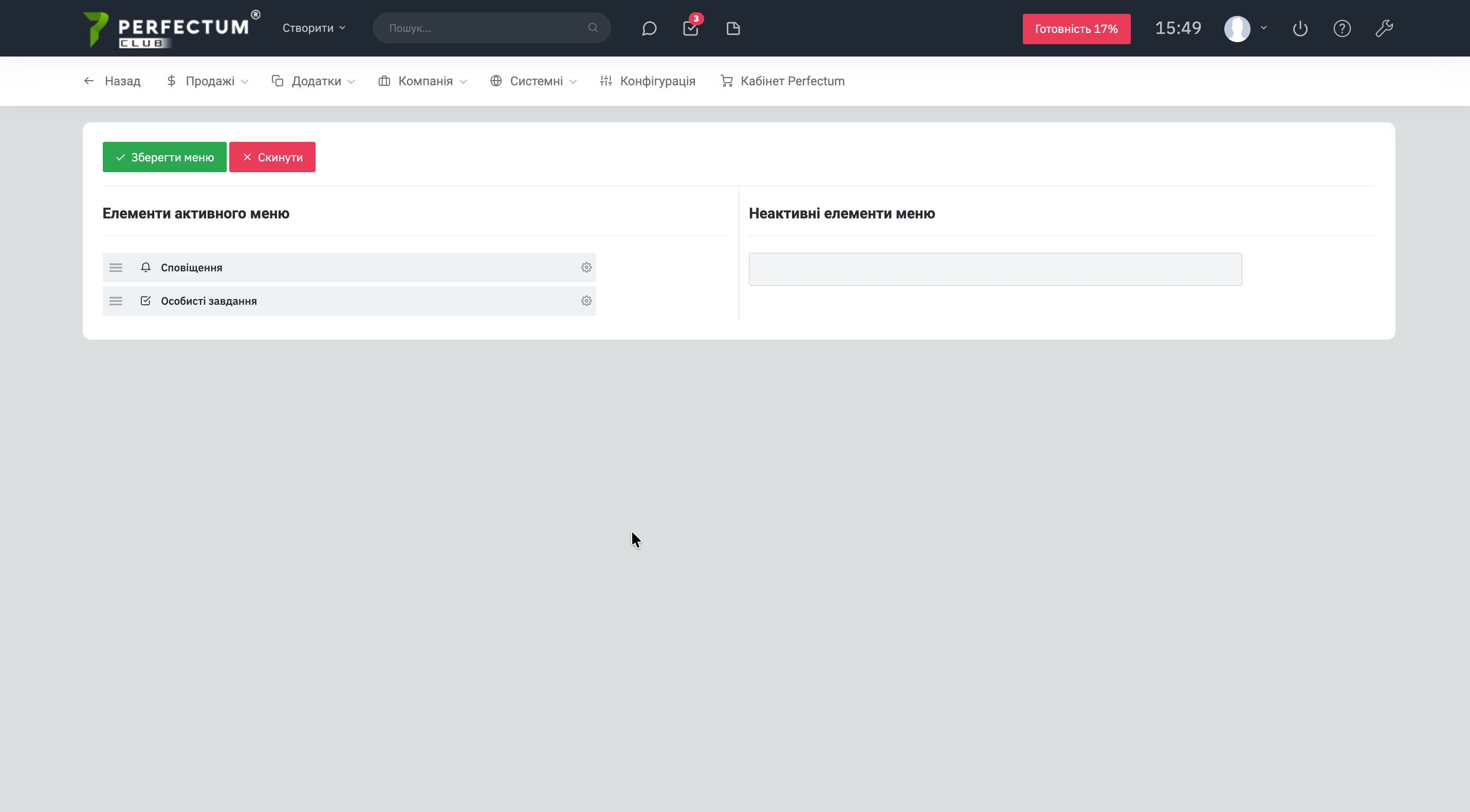Open Кабінет Perfectum menu item
Screen dimensions: 1470x812
[x=782, y=81]
